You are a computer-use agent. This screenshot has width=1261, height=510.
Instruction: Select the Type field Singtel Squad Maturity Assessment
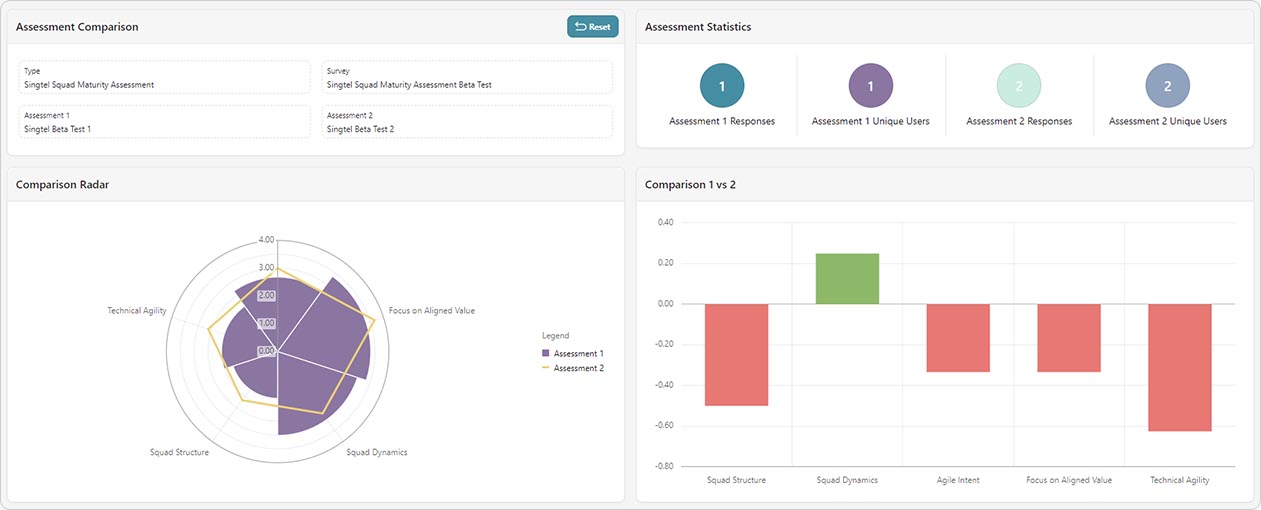(164, 77)
